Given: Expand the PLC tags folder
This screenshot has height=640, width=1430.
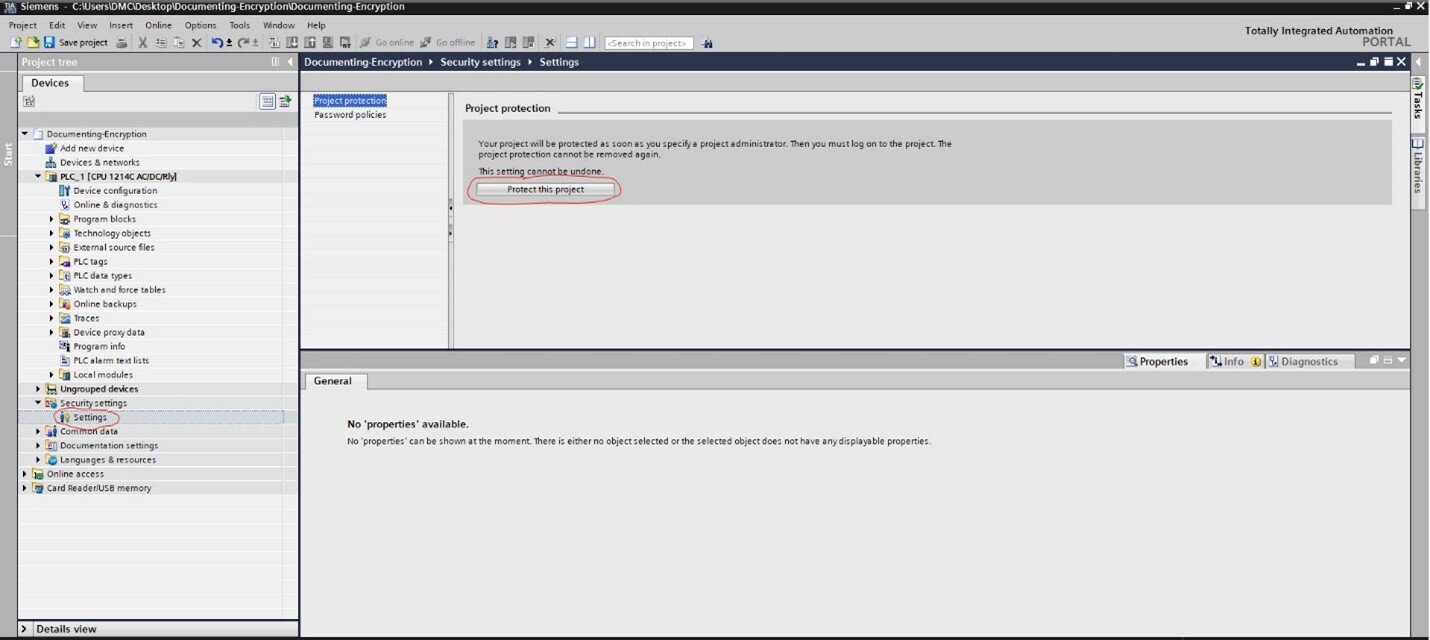Looking at the screenshot, I should [x=52, y=261].
